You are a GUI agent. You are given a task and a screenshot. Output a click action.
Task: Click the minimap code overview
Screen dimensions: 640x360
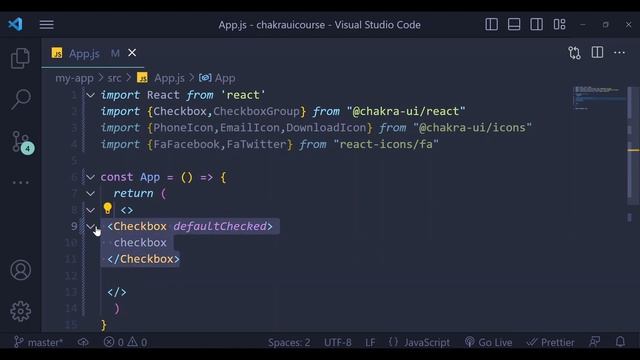point(598,98)
